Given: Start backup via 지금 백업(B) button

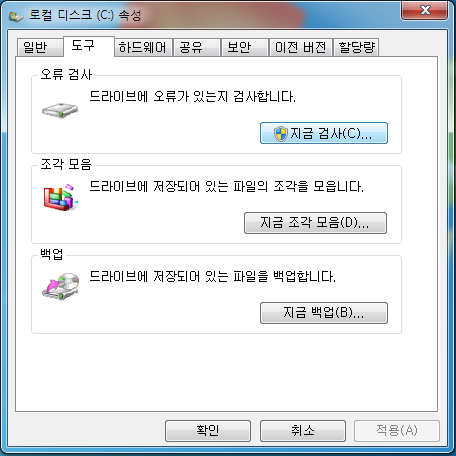Looking at the screenshot, I should click(x=324, y=313).
